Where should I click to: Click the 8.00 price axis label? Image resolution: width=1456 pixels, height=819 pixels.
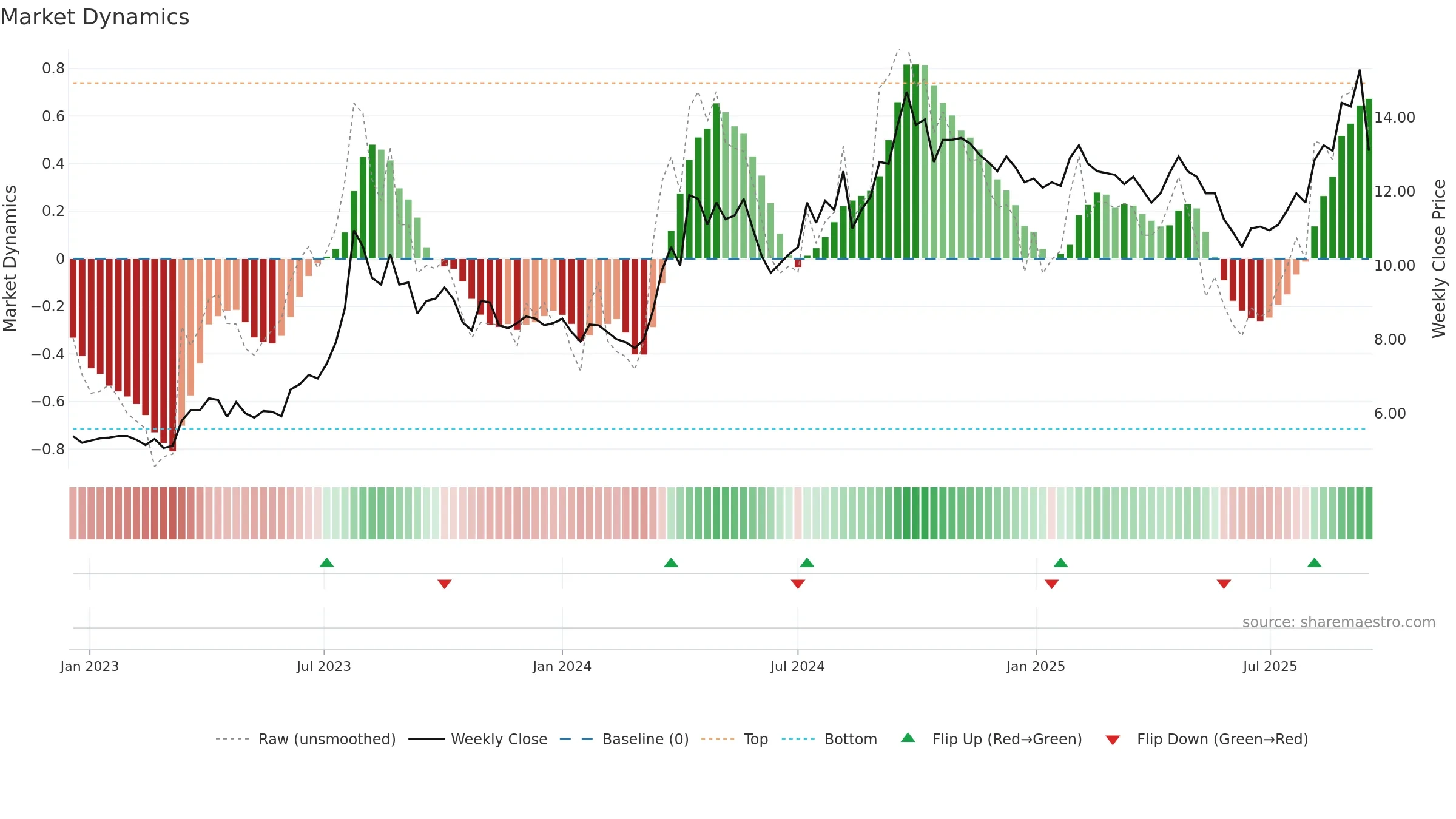coord(1390,339)
